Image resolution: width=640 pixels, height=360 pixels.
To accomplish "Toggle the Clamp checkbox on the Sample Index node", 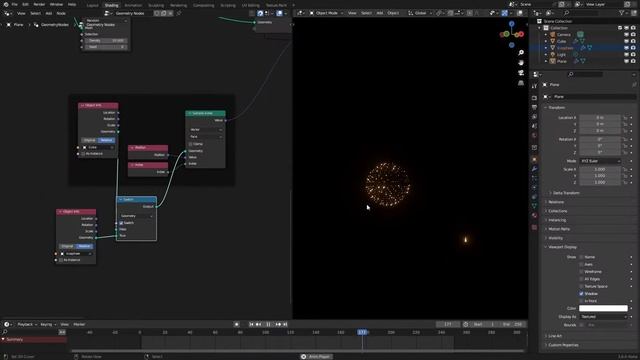I will click(x=191, y=144).
